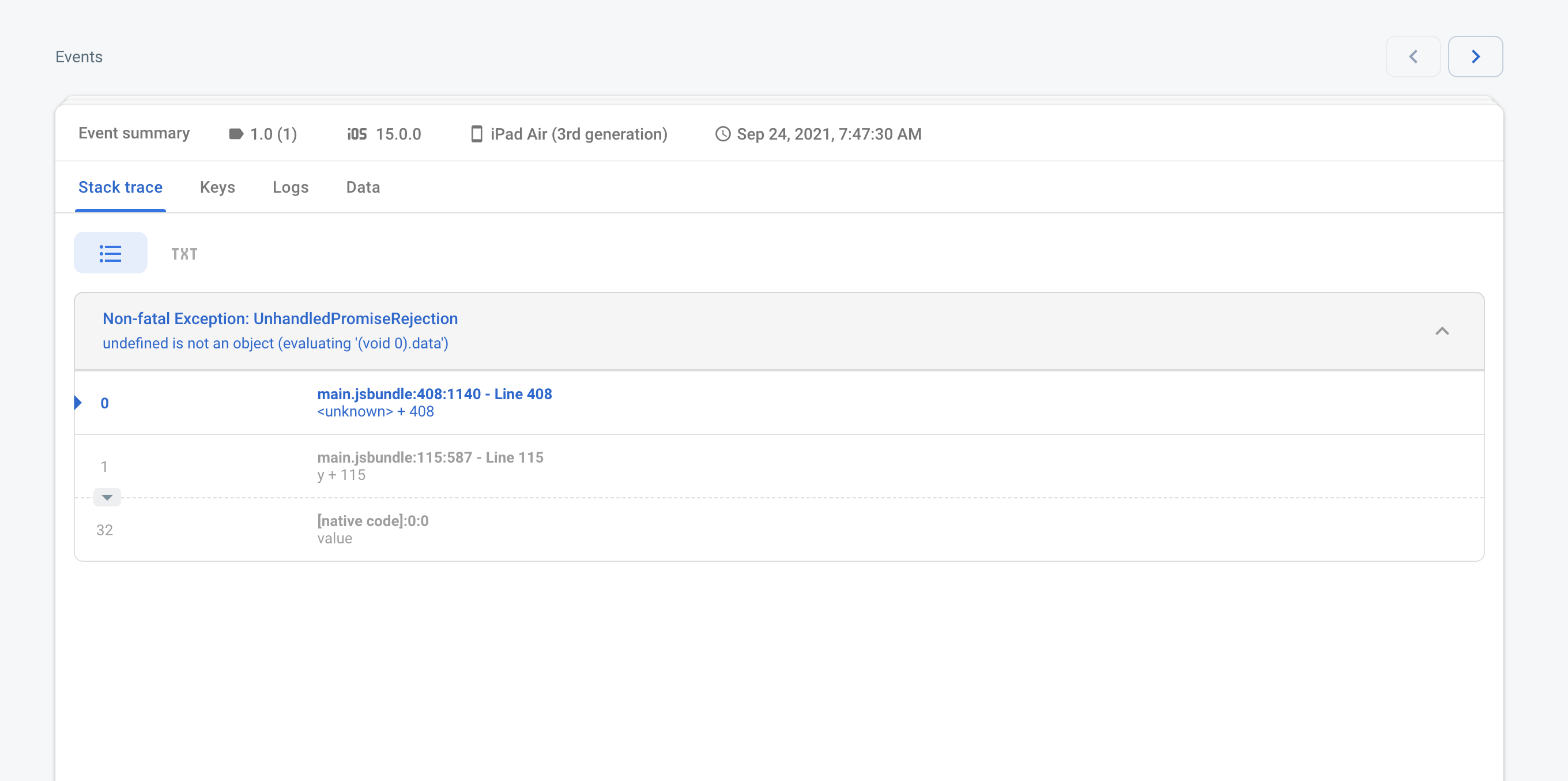The image size is (1568, 781).
Task: Click the app version tag icon
Action: [236, 134]
